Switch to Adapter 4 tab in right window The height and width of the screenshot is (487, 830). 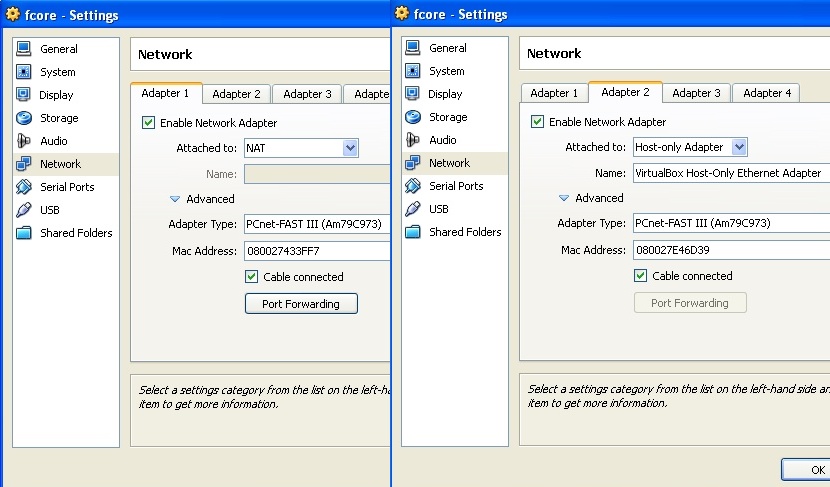click(767, 93)
